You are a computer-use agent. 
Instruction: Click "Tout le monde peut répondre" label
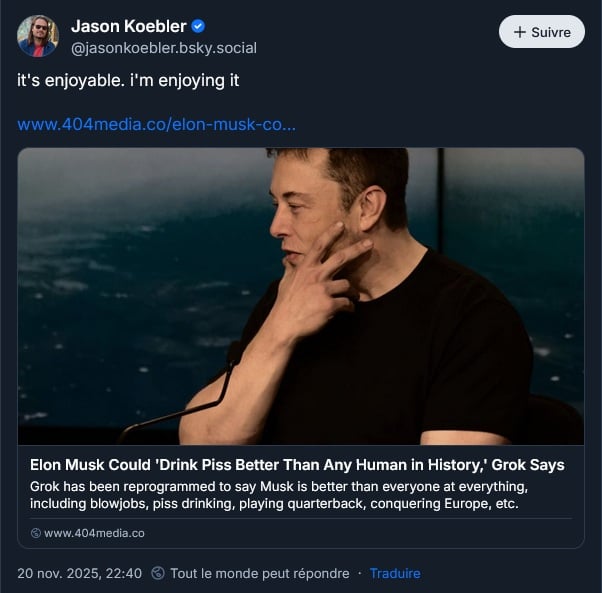pos(260,573)
